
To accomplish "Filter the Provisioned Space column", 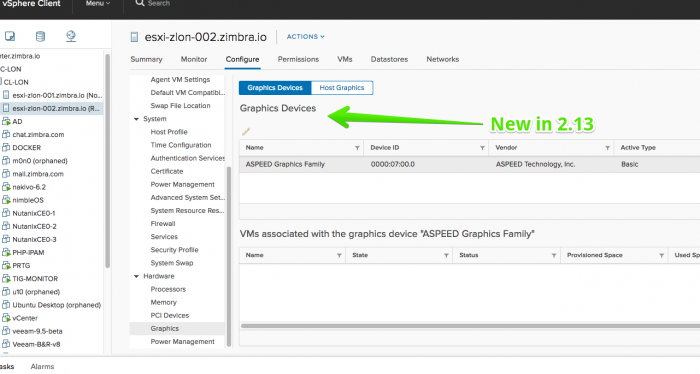I will click(662, 255).
